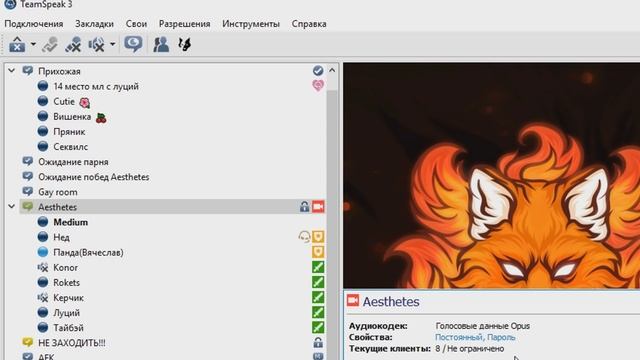Click the yellow shield badge on Нед row
The width and height of the screenshot is (640, 360).
[318, 237]
